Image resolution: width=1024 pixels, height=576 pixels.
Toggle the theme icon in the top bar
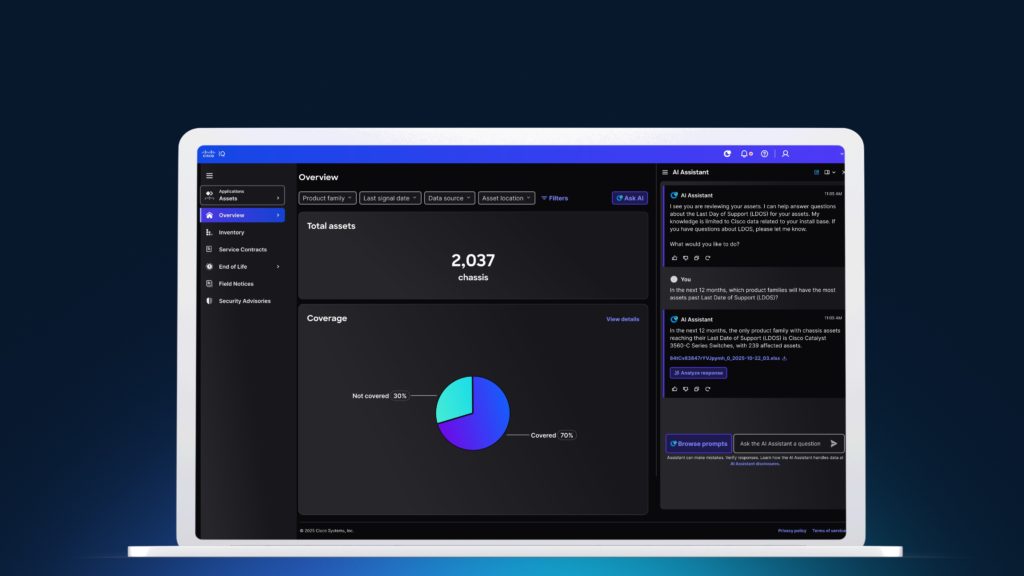[x=726, y=154]
